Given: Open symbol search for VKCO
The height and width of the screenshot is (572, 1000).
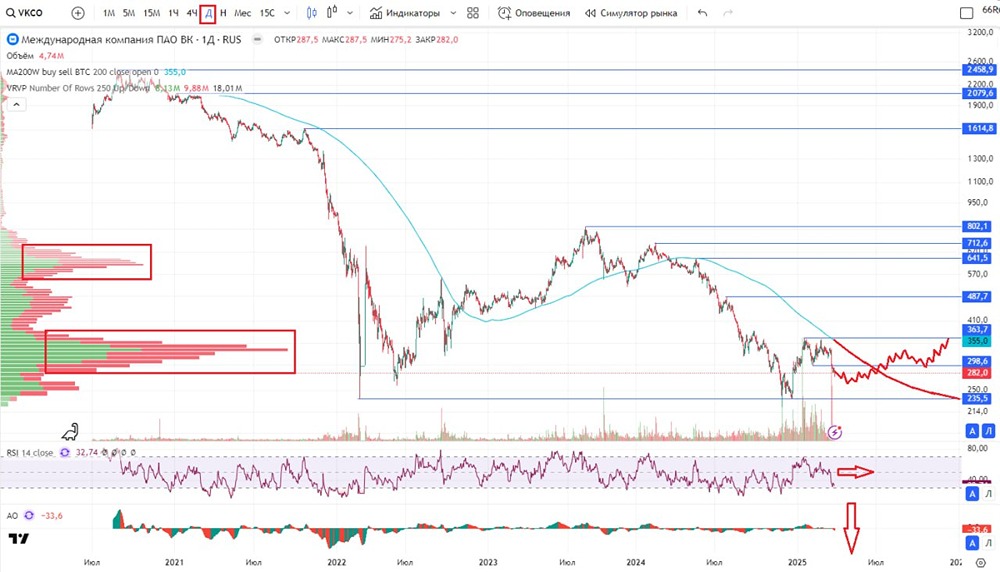Looking at the screenshot, I should tap(24, 13).
